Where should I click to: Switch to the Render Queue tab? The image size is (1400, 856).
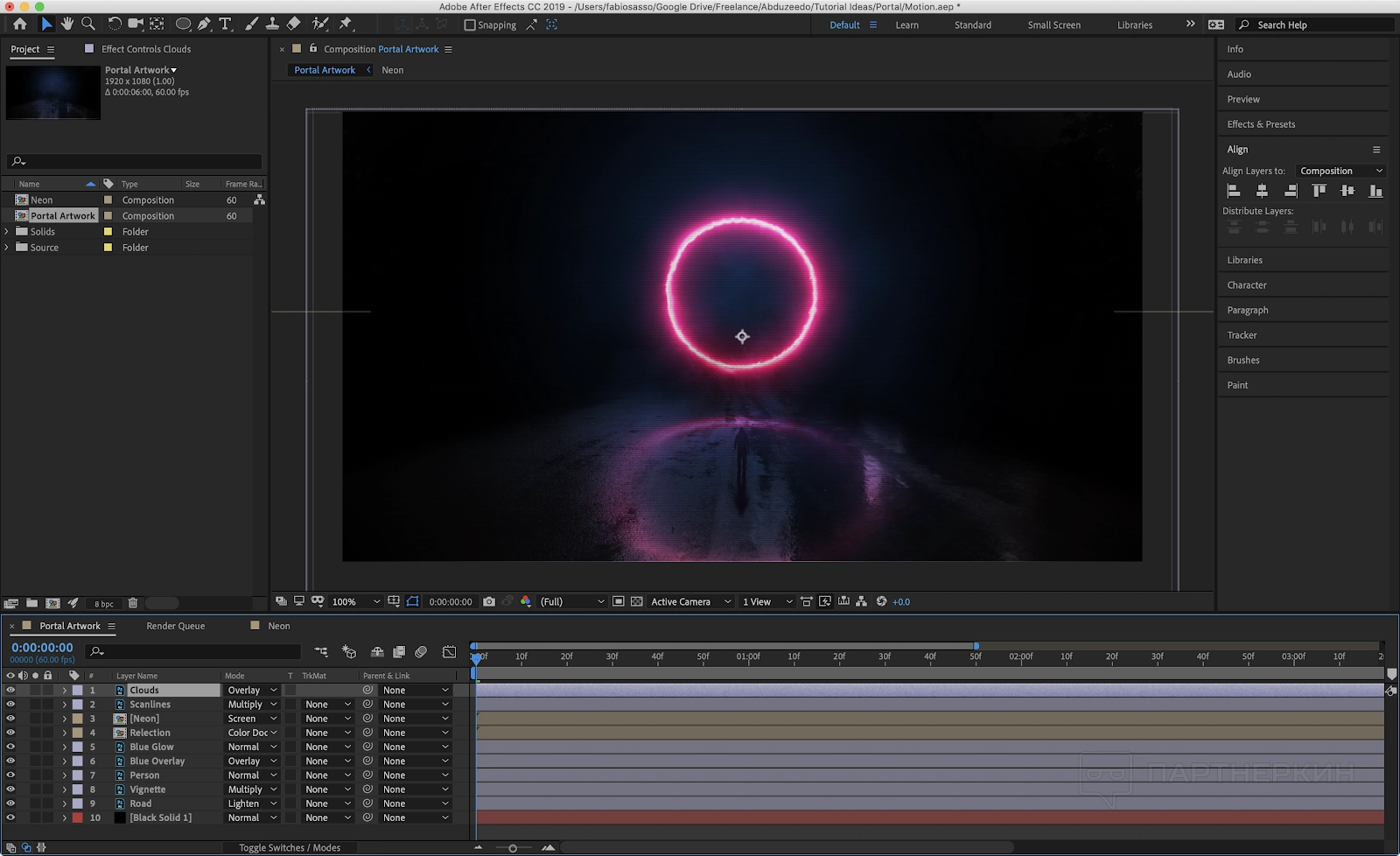click(176, 626)
